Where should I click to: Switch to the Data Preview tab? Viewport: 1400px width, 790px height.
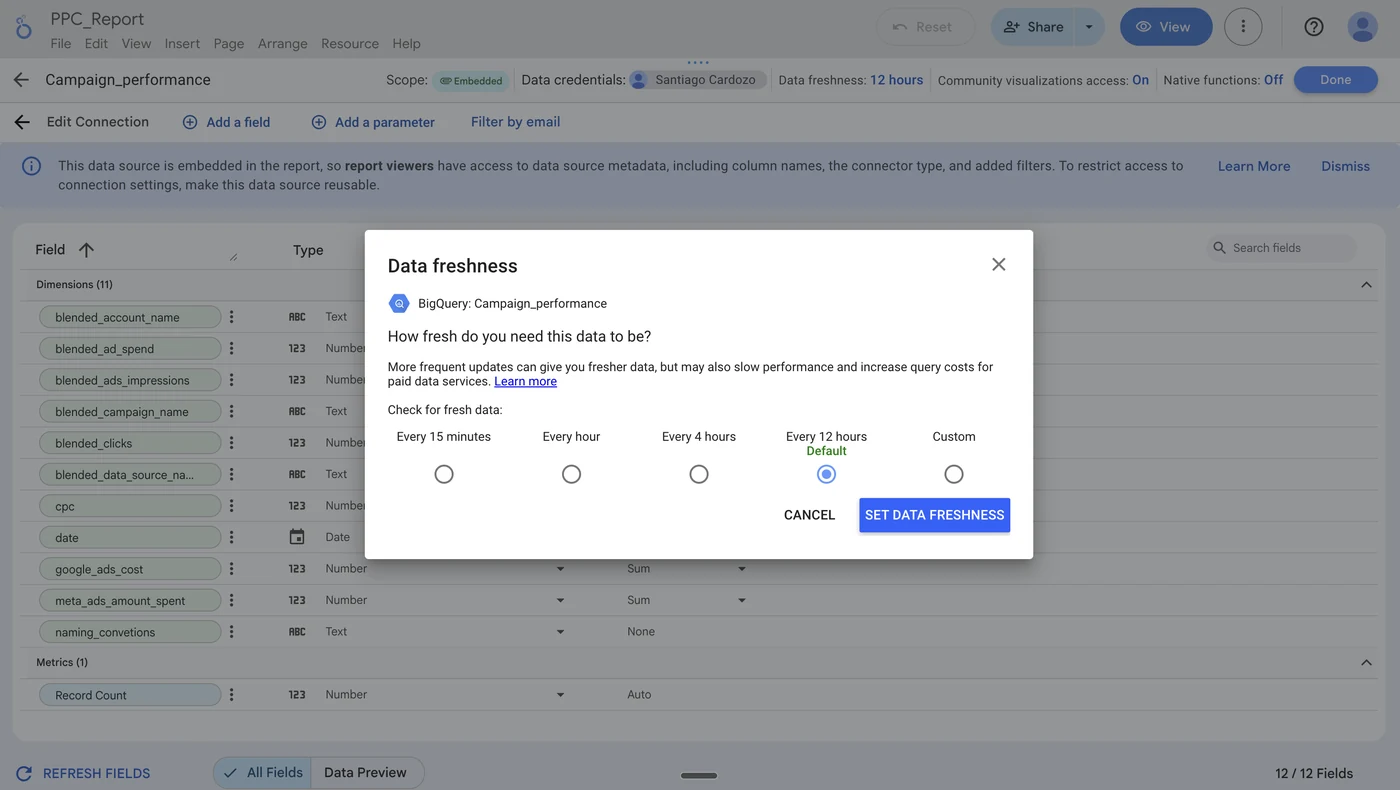pos(366,772)
